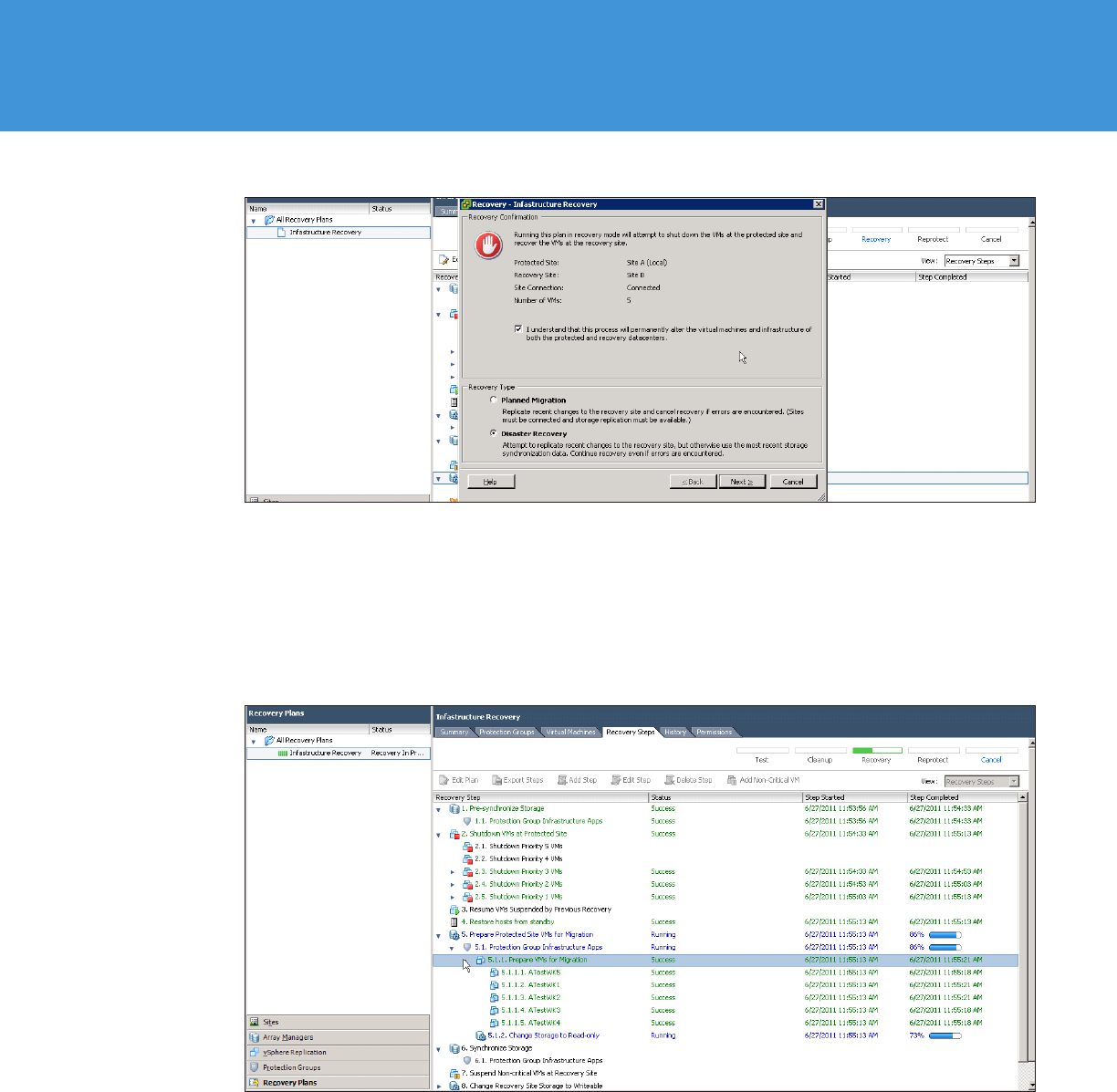The width and height of the screenshot is (1117, 1092).
Task: Click the Step Started column header in lower window
Action: tap(854, 797)
